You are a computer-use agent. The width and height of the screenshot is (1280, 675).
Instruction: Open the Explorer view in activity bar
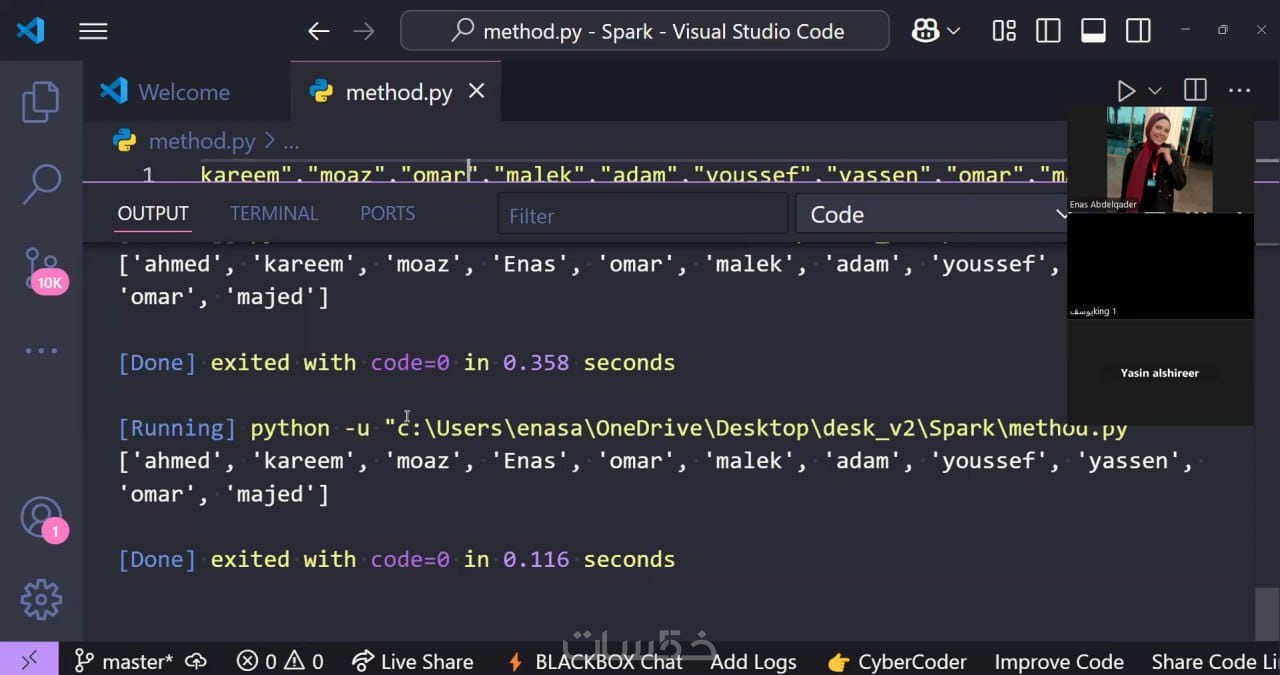click(40, 102)
